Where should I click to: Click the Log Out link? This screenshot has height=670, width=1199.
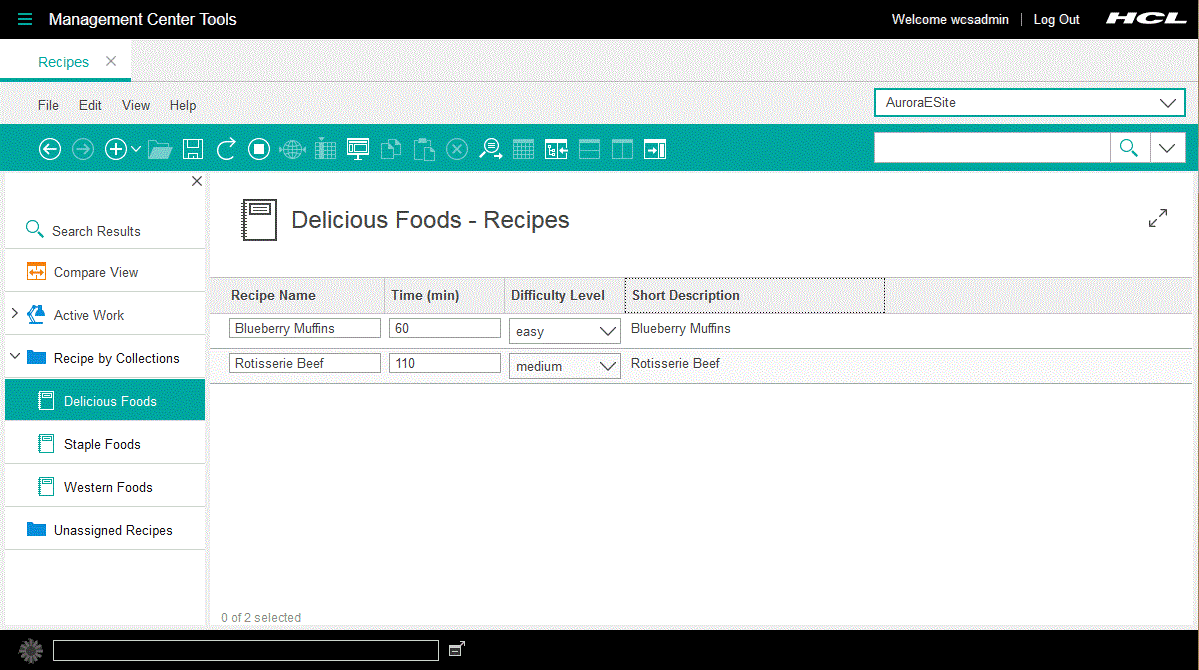(x=1056, y=19)
